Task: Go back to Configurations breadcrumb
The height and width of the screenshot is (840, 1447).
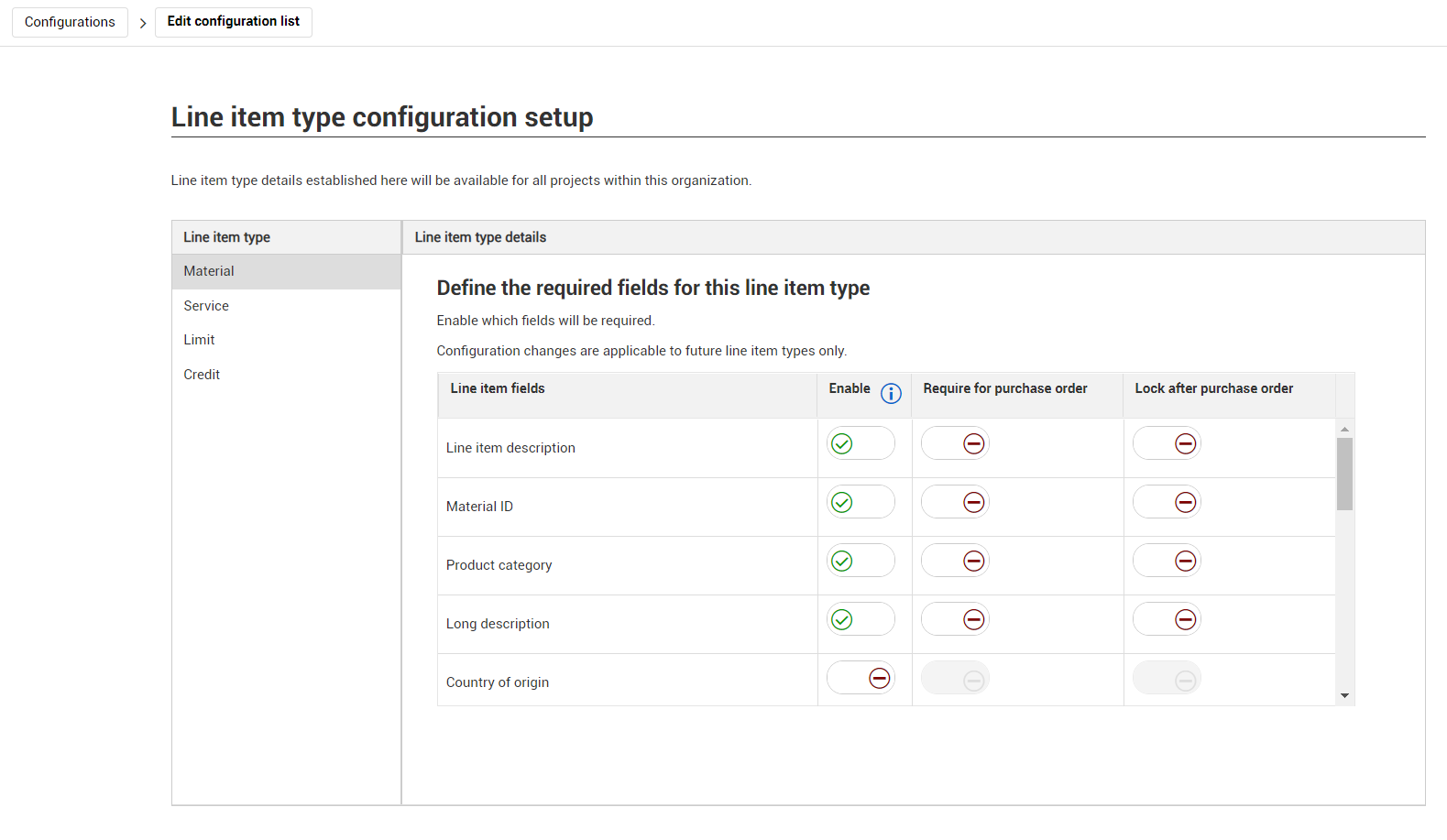Action: 70,22
